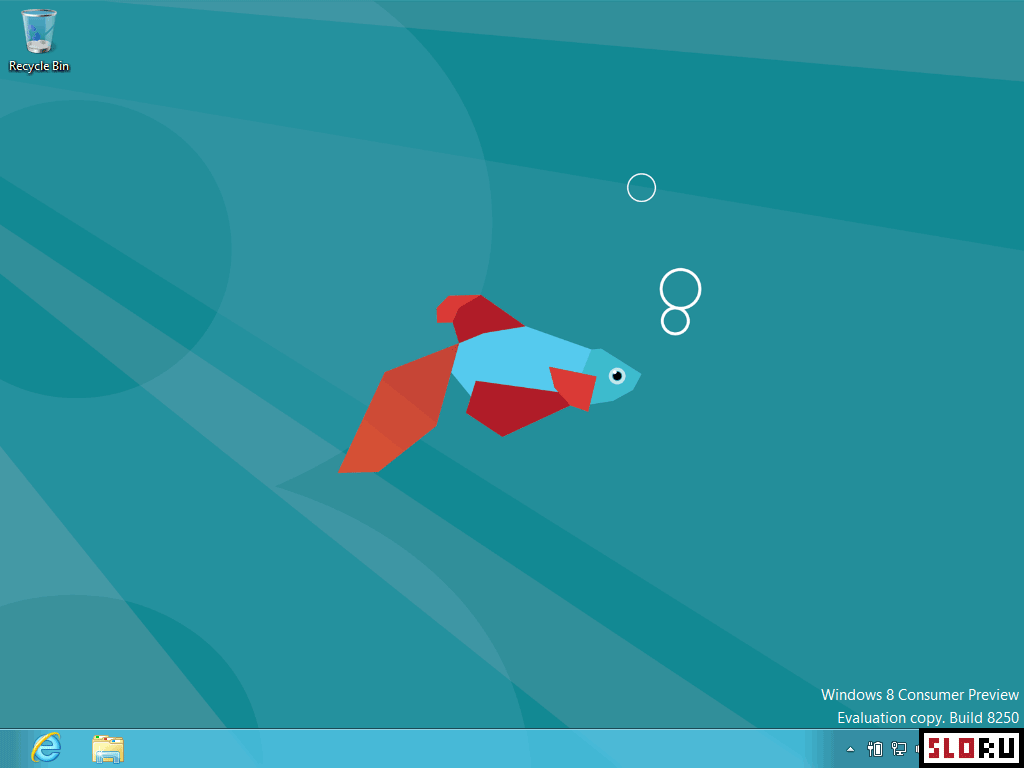Click the small topmost wallpaper bubble

tap(641, 187)
